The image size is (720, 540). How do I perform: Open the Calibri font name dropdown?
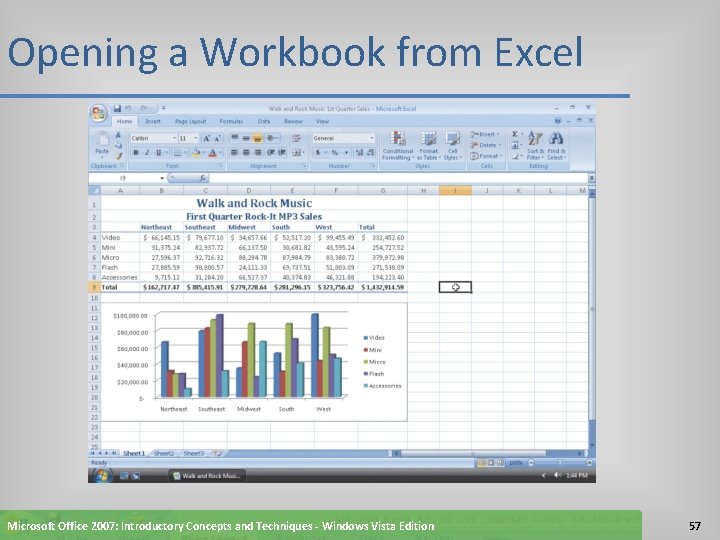coord(174,138)
